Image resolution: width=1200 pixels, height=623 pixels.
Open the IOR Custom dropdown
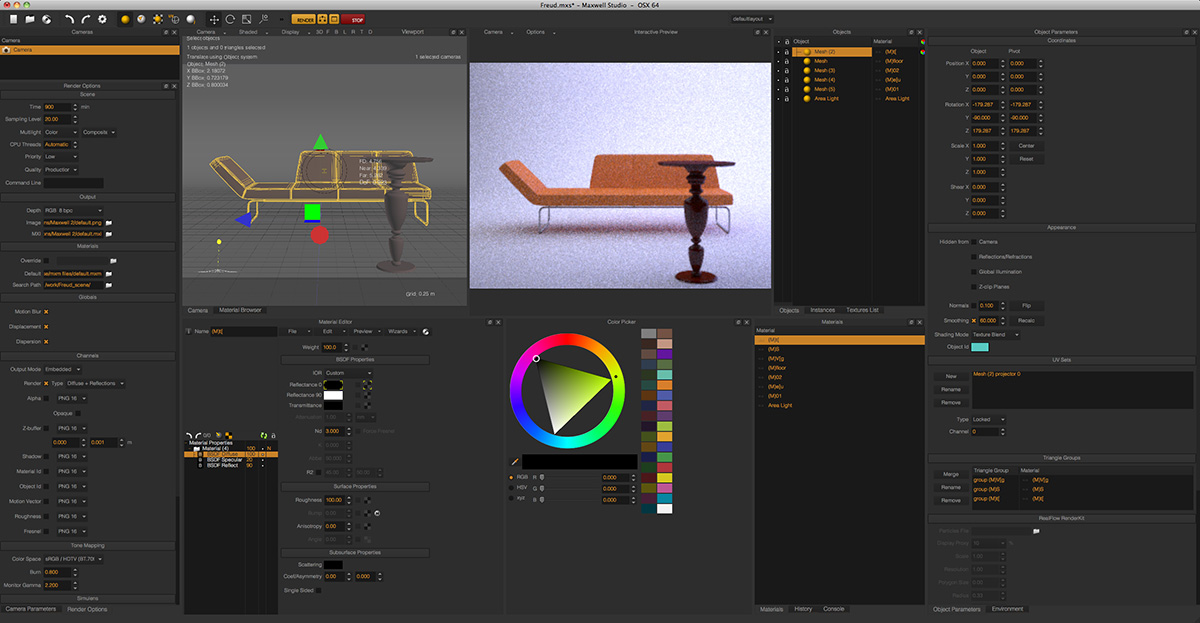click(x=349, y=373)
